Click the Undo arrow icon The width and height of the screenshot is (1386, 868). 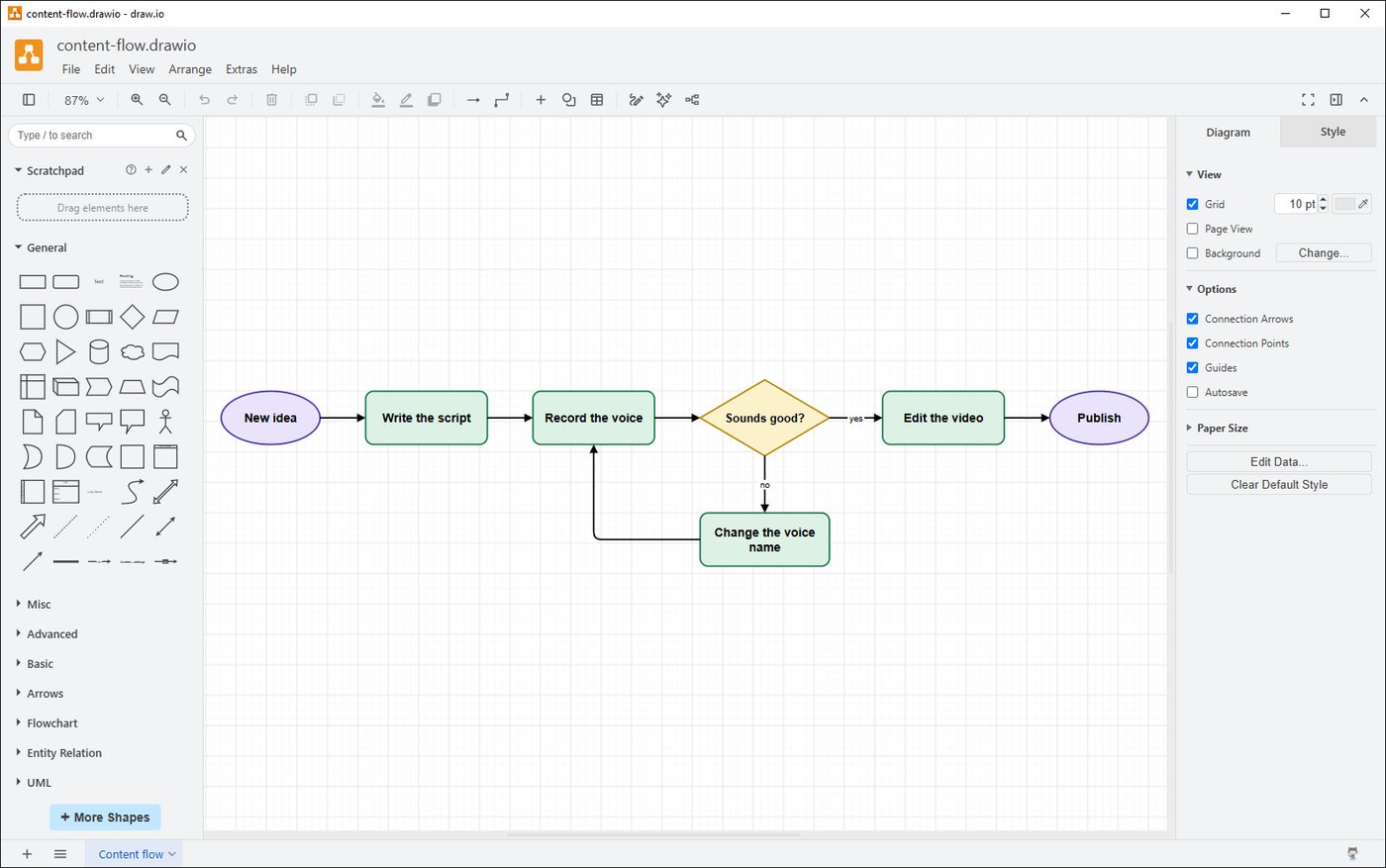(204, 100)
